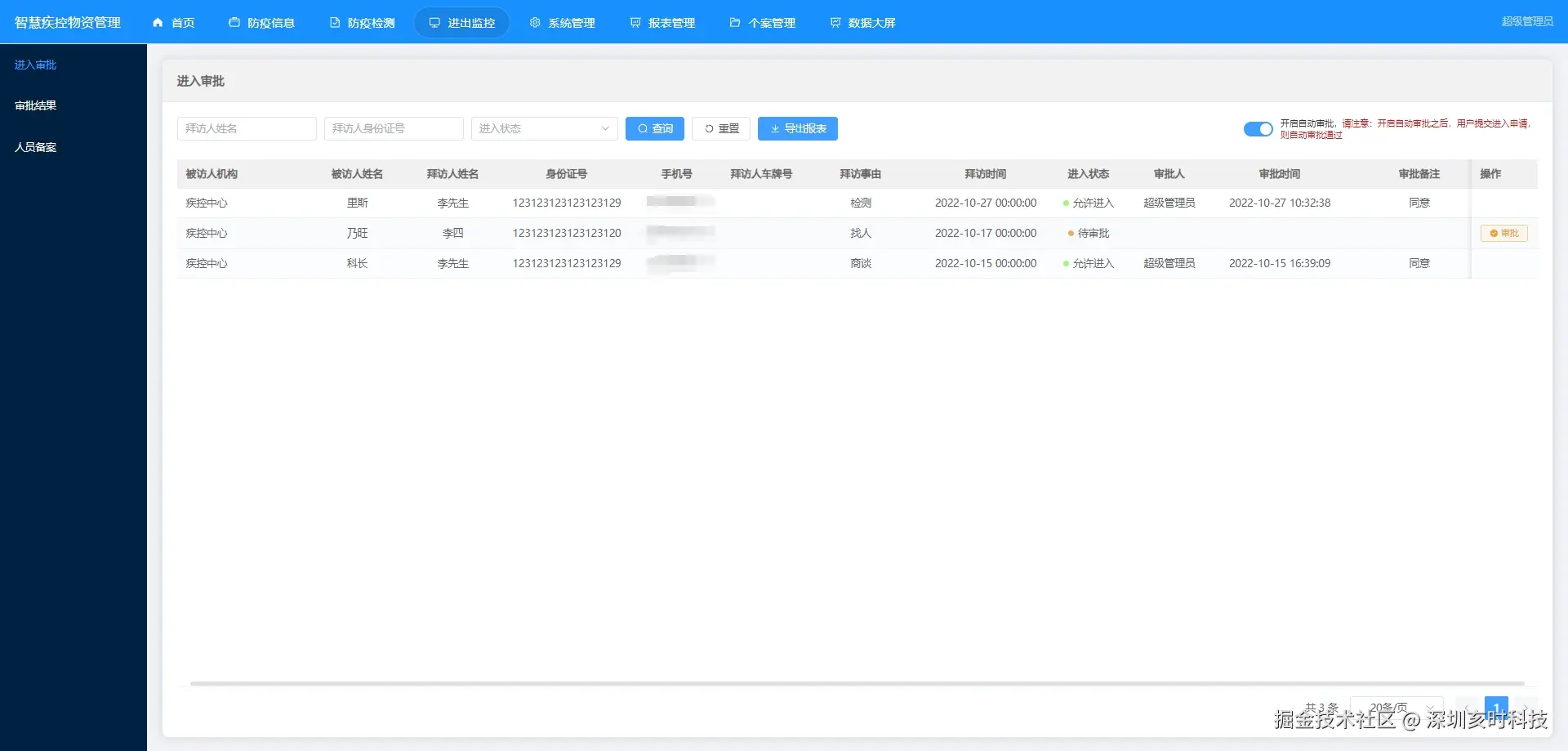
Task: Expand the 进入状态 filter dropdown
Action: (544, 128)
